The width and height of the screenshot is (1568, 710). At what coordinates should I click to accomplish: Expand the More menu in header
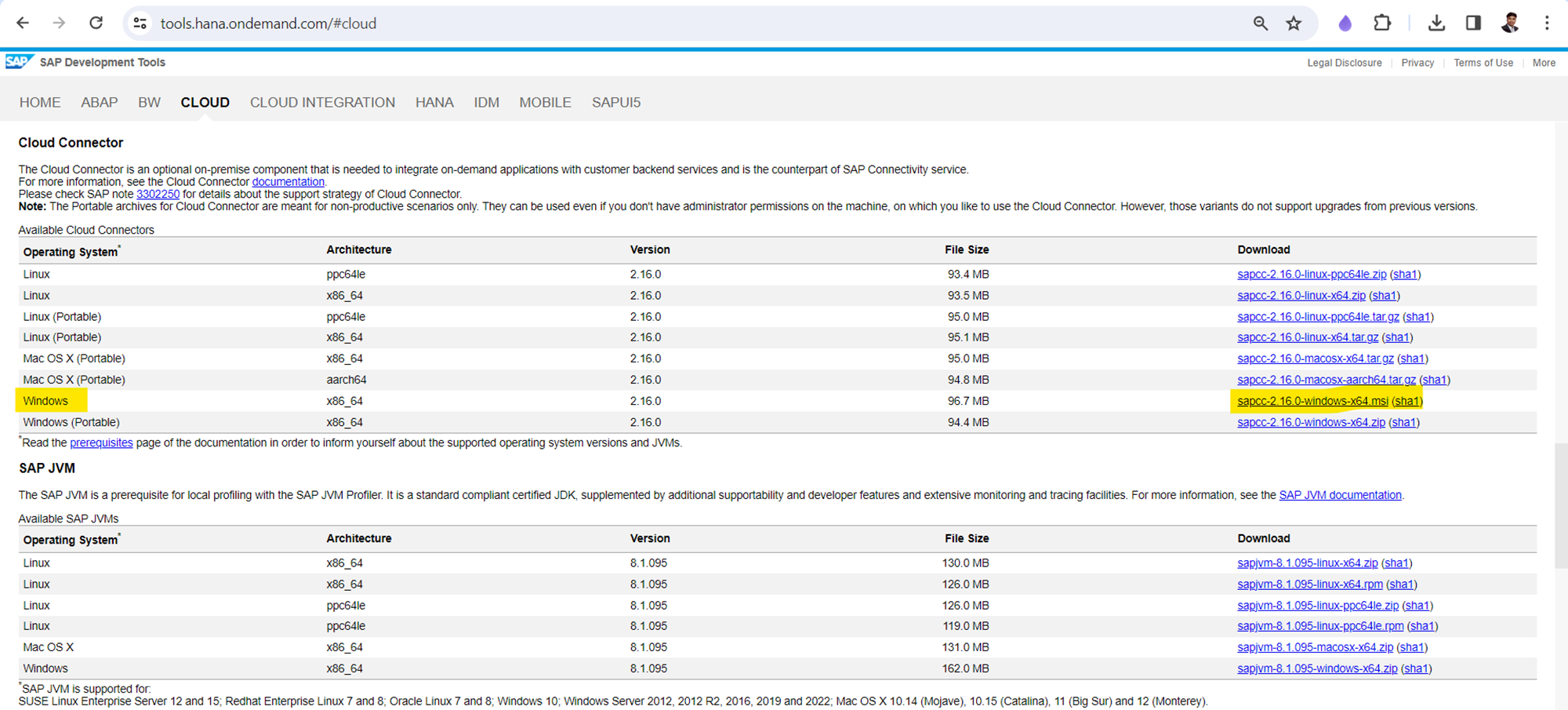(1544, 63)
